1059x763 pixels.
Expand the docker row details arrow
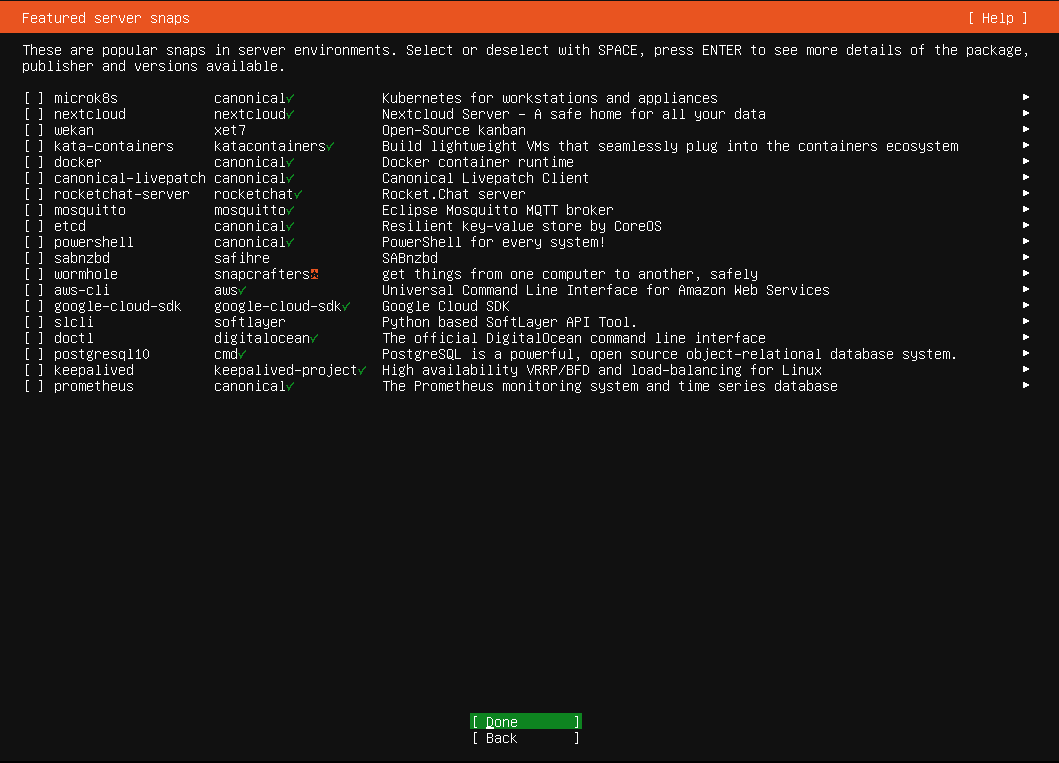click(1026, 161)
